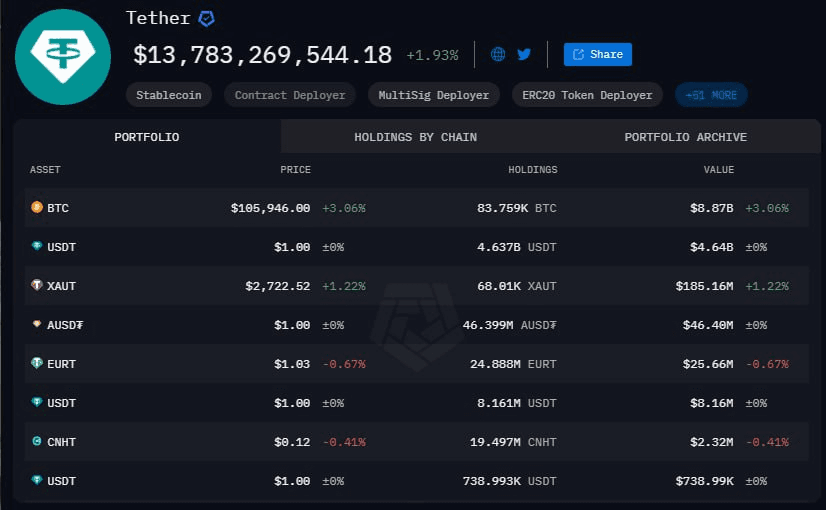Image resolution: width=826 pixels, height=510 pixels.
Task: Click the EURT price $1.03
Action: [292, 364]
